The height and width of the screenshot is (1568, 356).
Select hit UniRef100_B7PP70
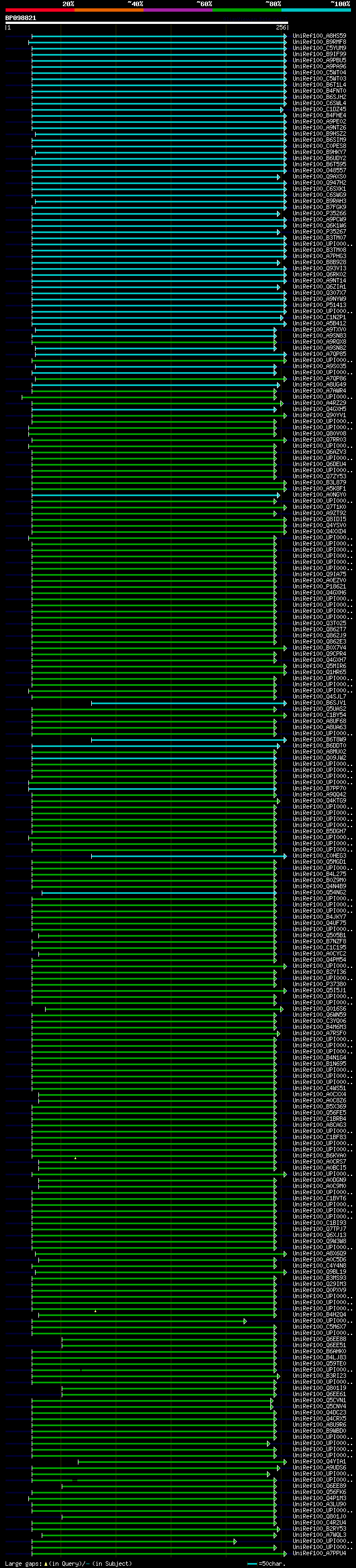[x=319, y=789]
